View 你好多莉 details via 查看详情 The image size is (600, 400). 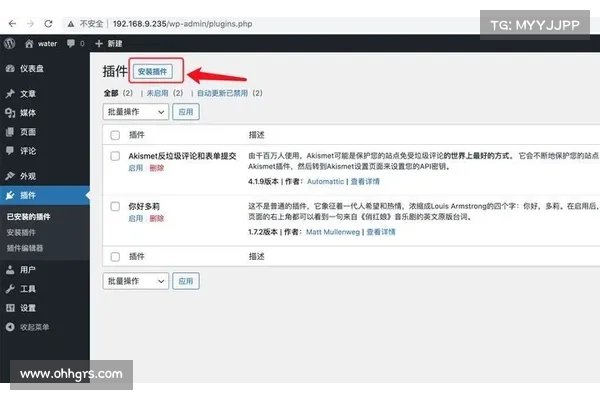(381, 232)
